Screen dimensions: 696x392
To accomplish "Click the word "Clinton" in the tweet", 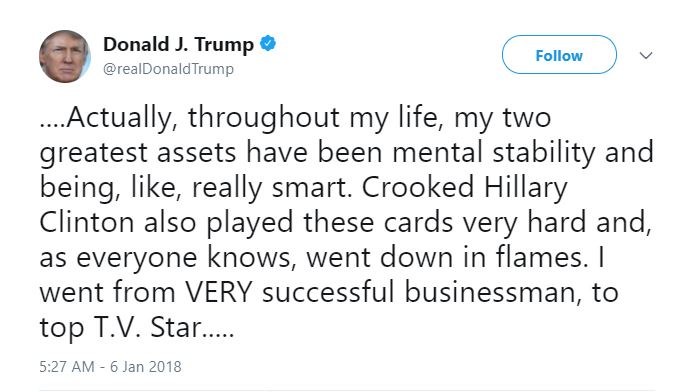I will pyautogui.click(x=87, y=222).
